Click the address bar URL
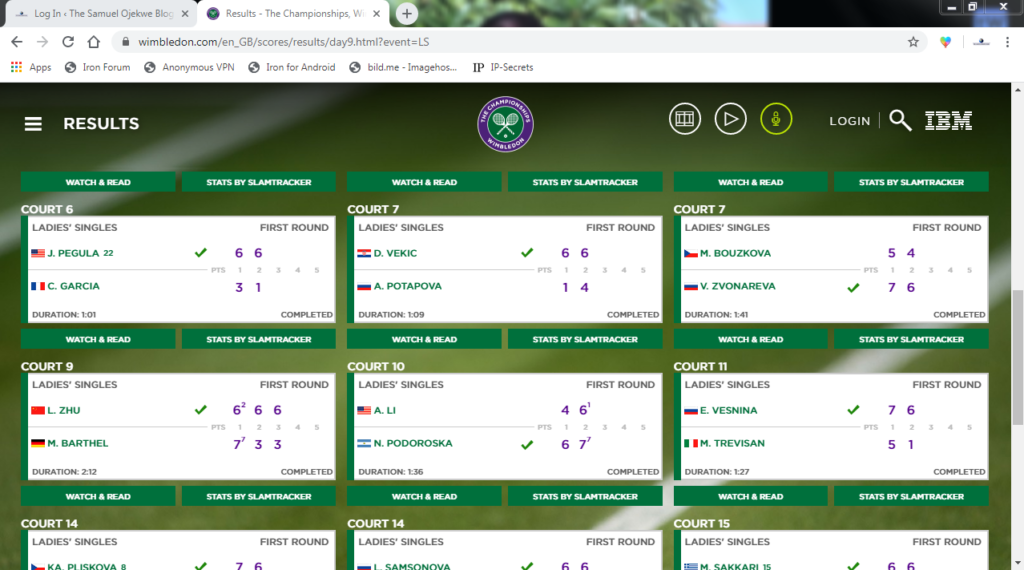 (283, 42)
